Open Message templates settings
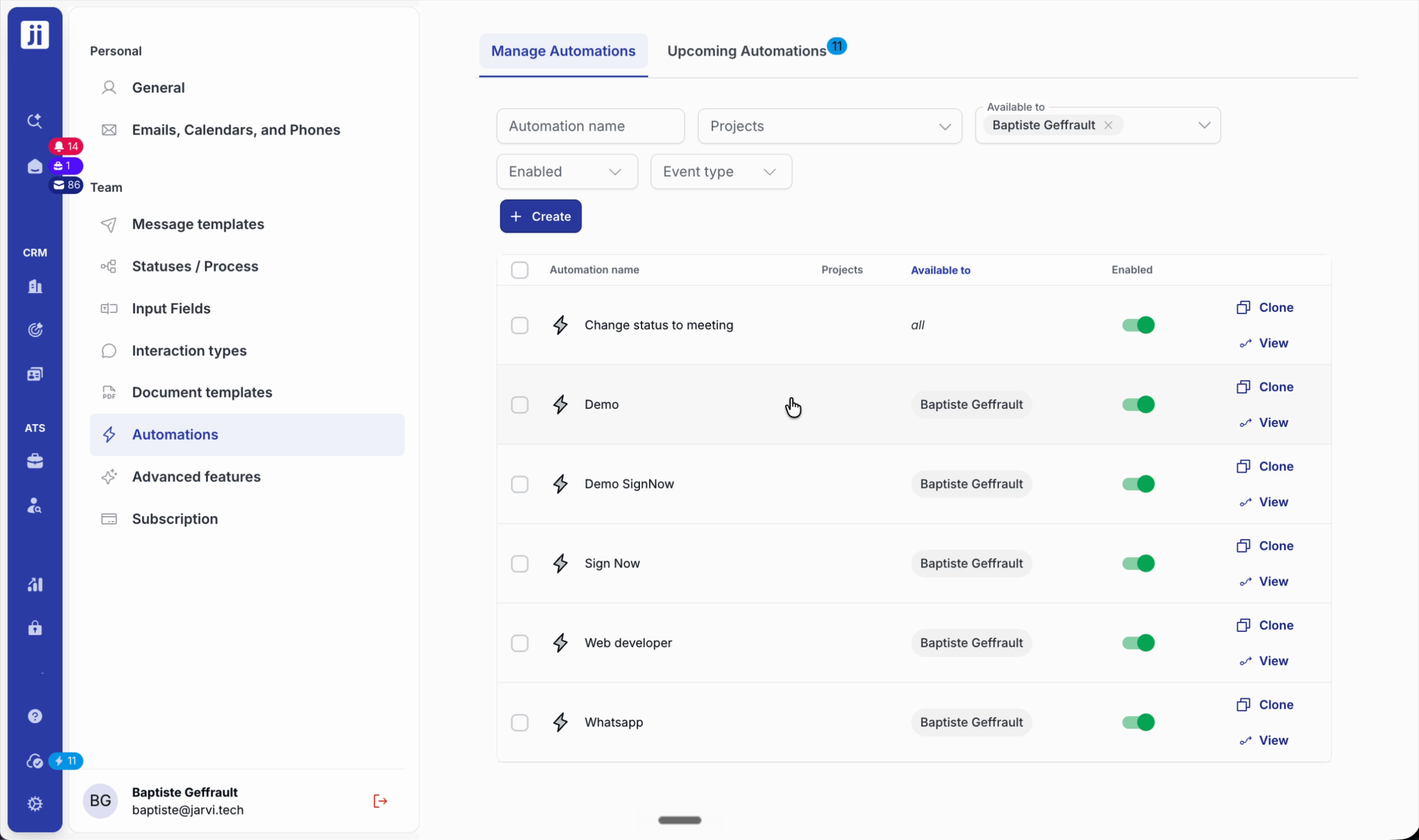The height and width of the screenshot is (840, 1419). [x=247, y=224]
